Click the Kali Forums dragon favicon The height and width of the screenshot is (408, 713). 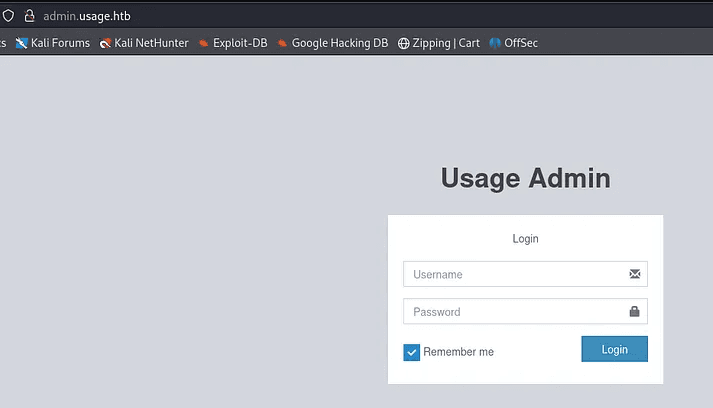(22, 43)
